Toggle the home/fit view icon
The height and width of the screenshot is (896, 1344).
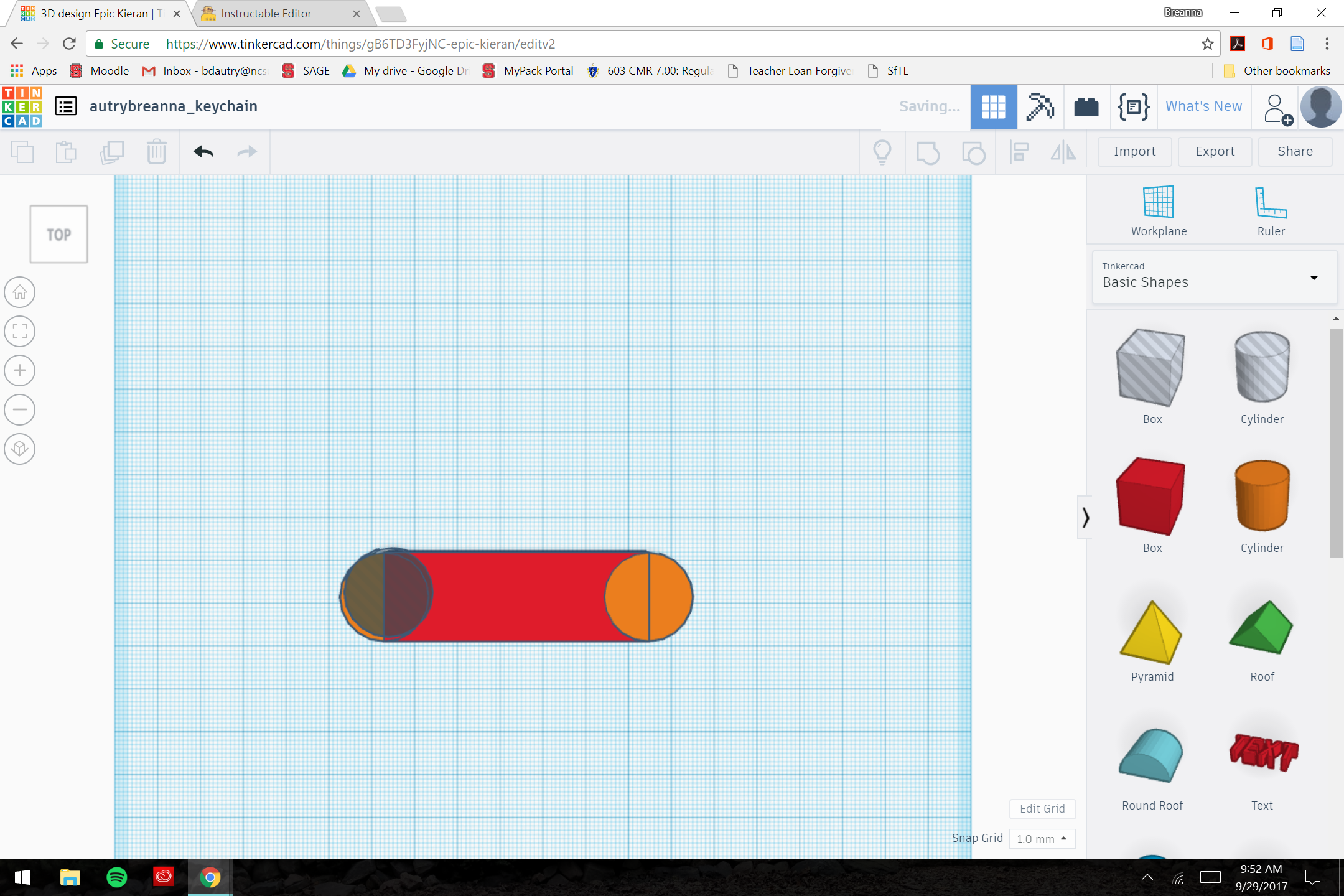tap(19, 291)
